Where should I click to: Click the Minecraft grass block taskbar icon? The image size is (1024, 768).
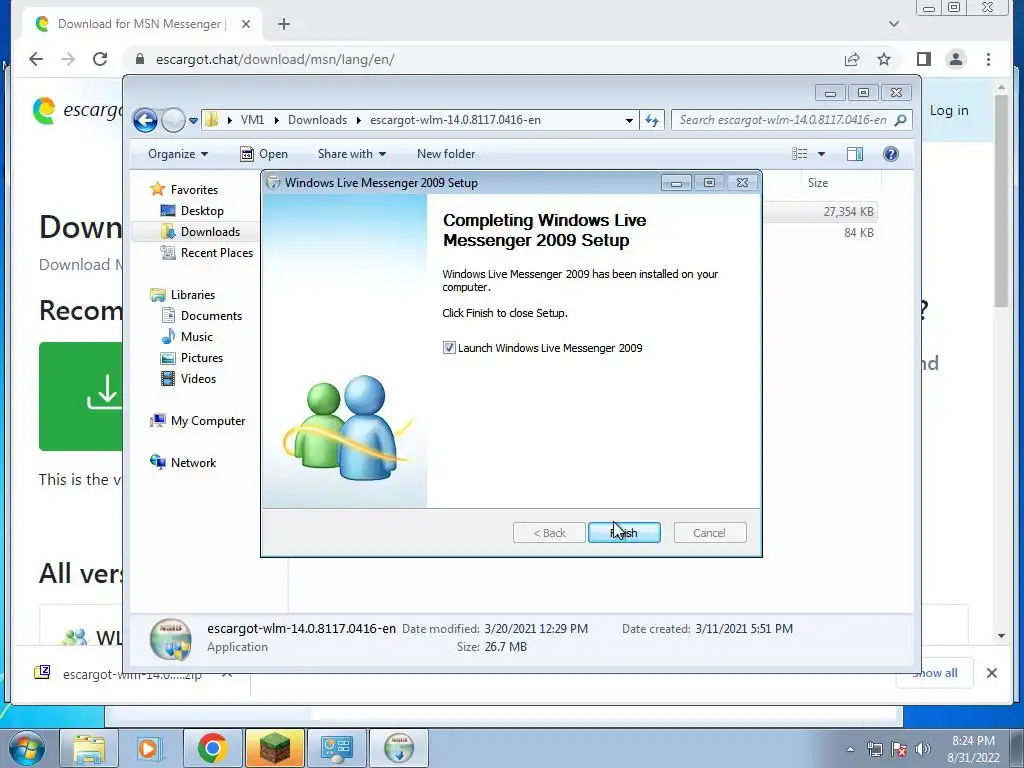(x=274, y=748)
